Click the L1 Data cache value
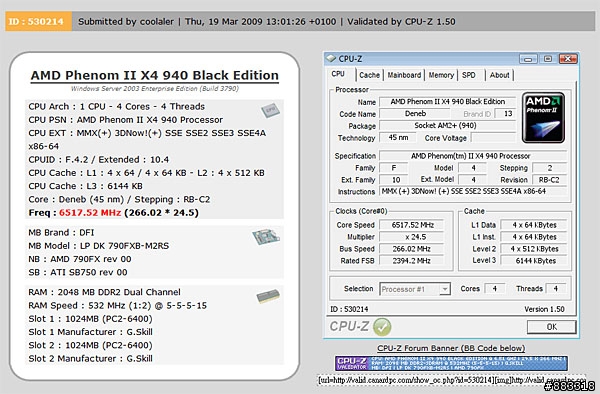Viewport: 600px width, 394px height. pyautogui.click(x=534, y=225)
